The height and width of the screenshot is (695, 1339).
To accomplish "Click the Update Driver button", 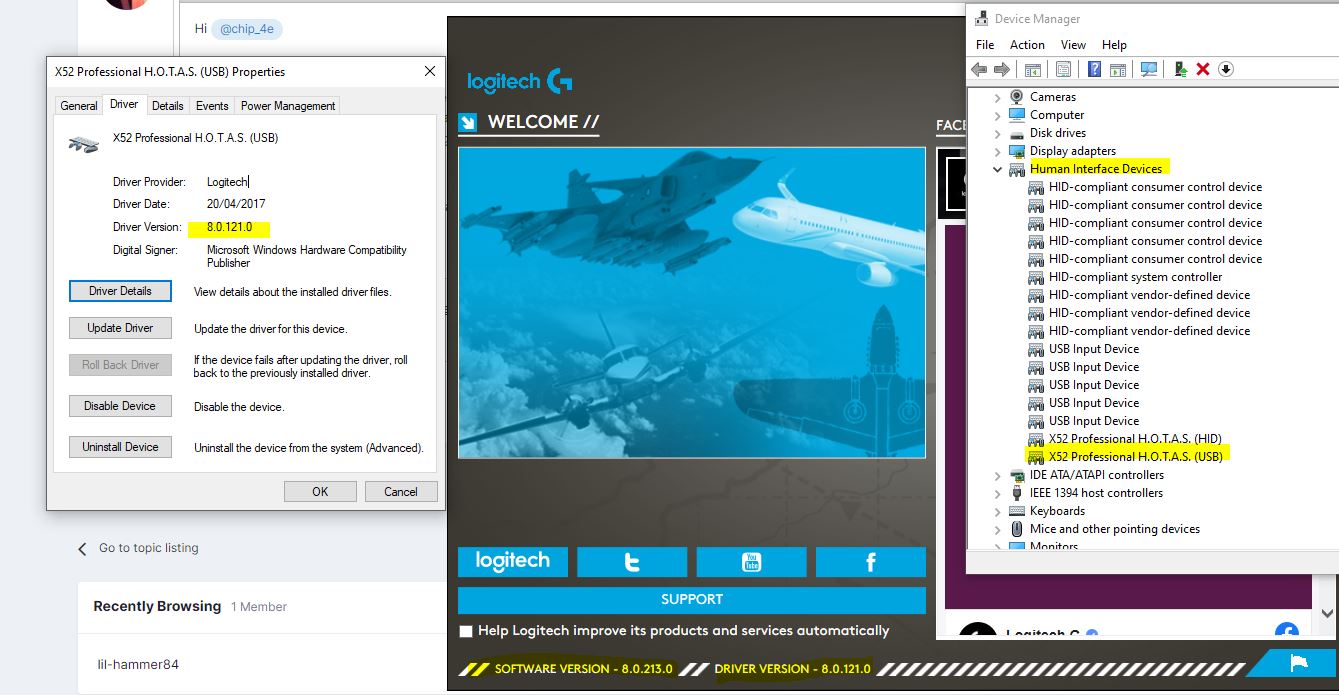I will [x=120, y=328].
